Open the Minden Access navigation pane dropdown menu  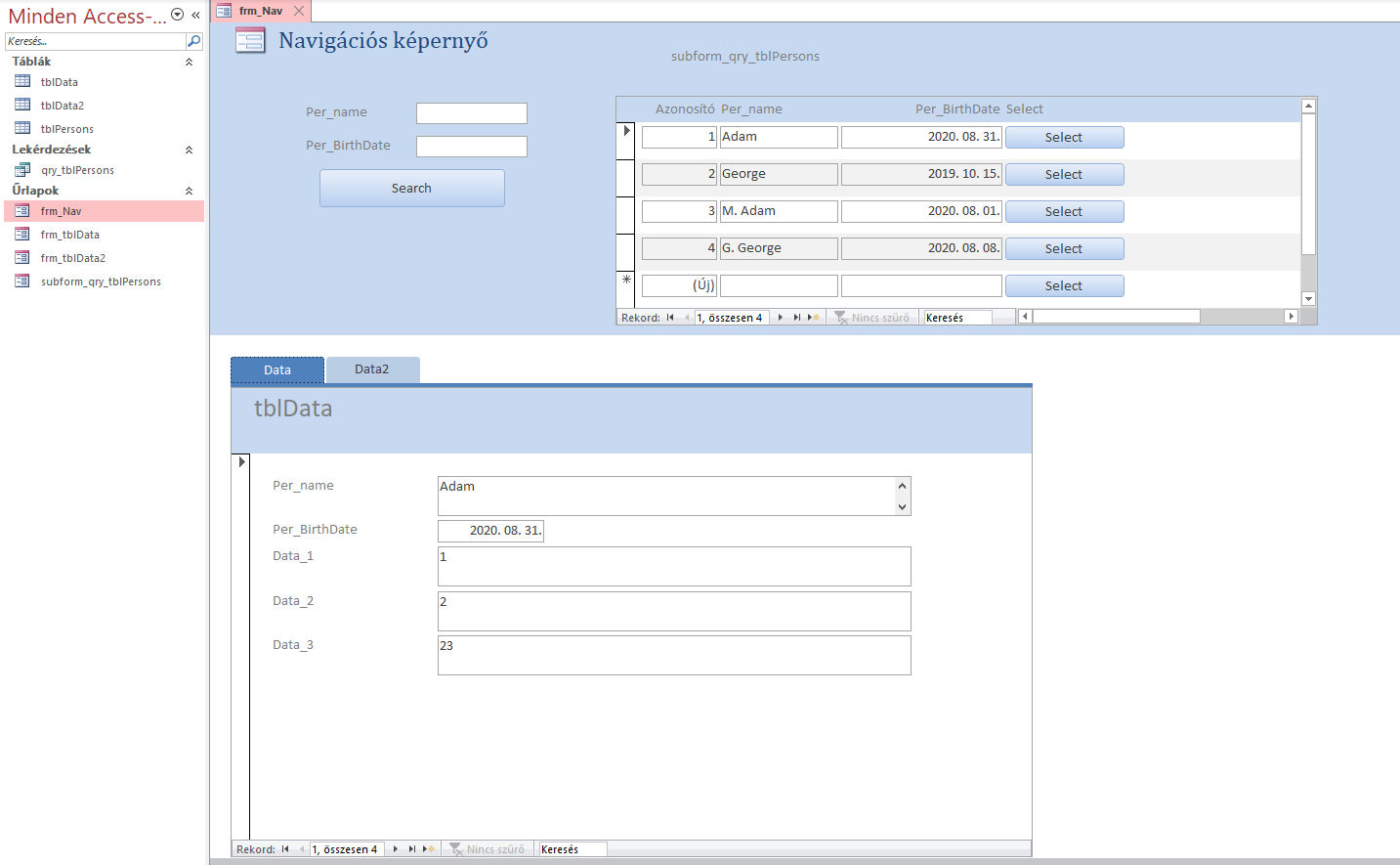[x=177, y=15]
